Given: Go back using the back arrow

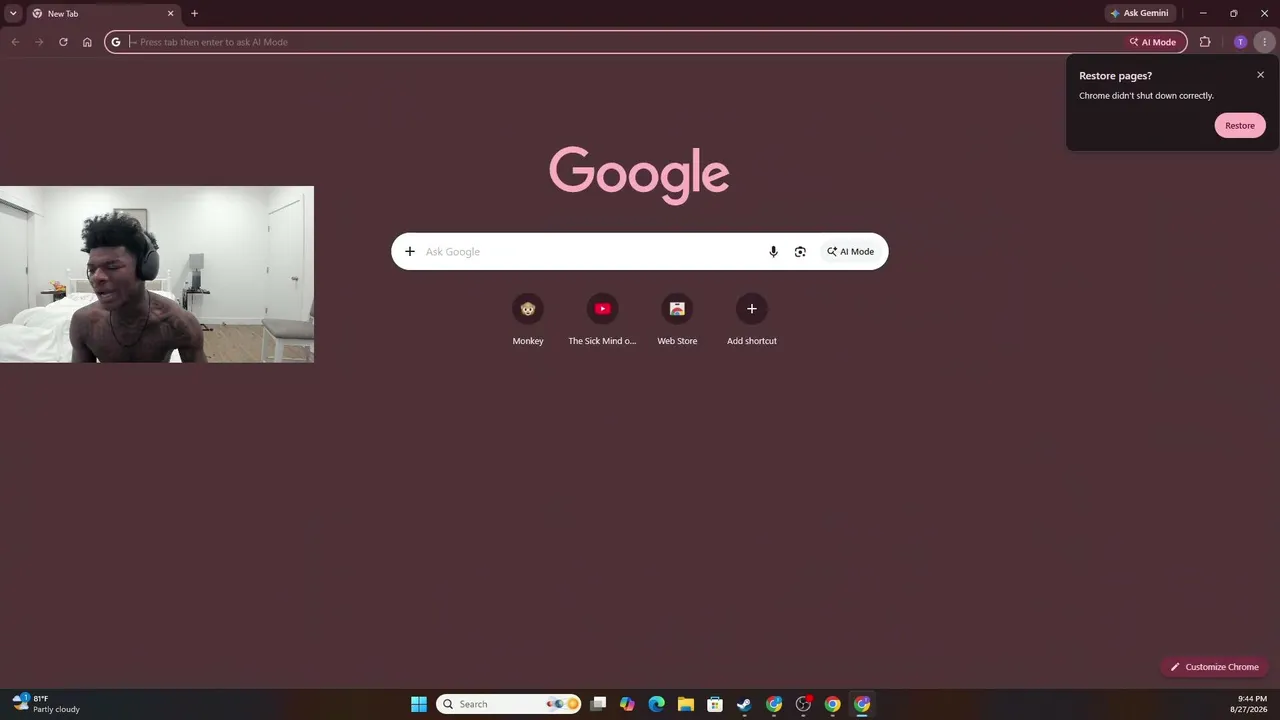Looking at the screenshot, I should tap(15, 42).
